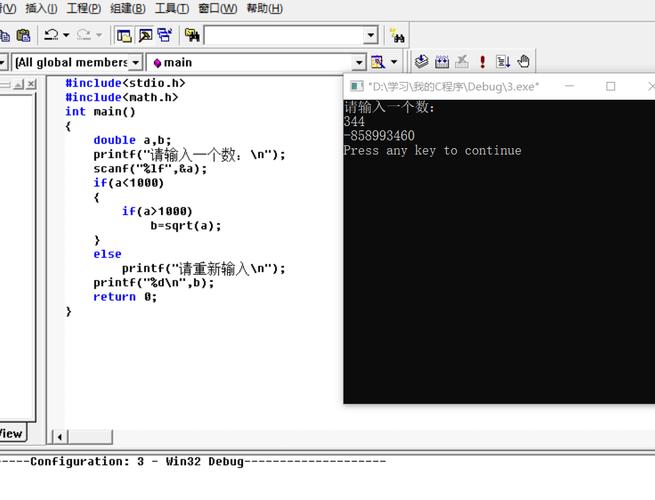Image resolution: width=655 pixels, height=500 pixels.
Task: Click the Go debug icon
Action: pos(502,62)
